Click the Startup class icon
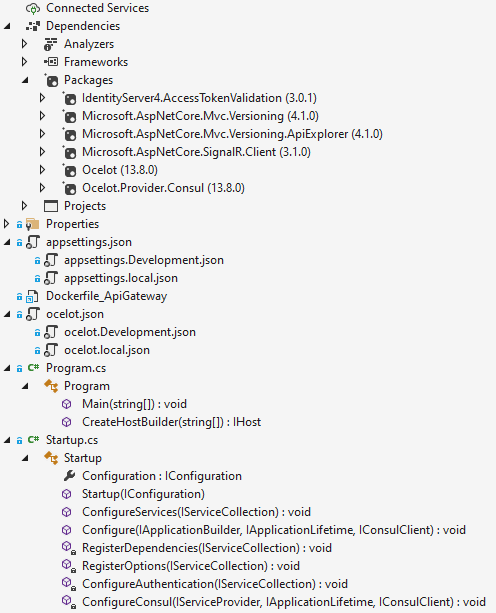 point(51,458)
